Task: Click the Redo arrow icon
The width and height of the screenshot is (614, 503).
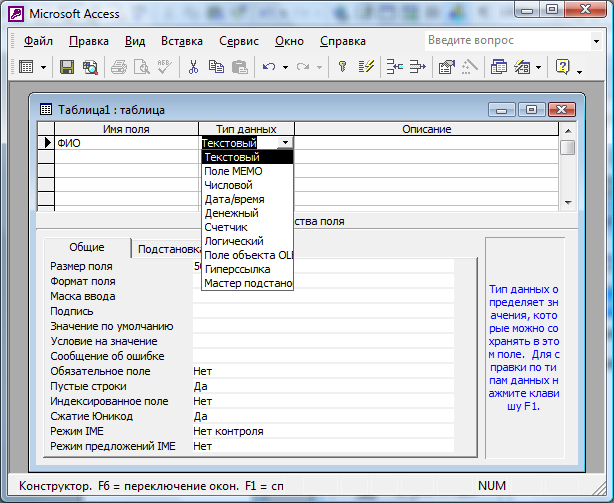Action: [x=303, y=67]
